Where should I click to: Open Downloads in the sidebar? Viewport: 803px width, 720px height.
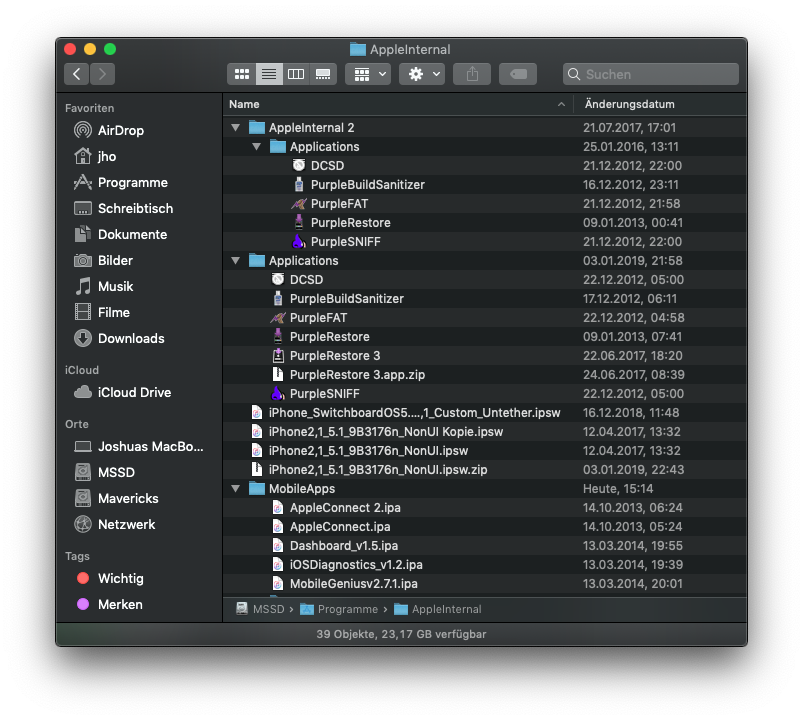119,338
